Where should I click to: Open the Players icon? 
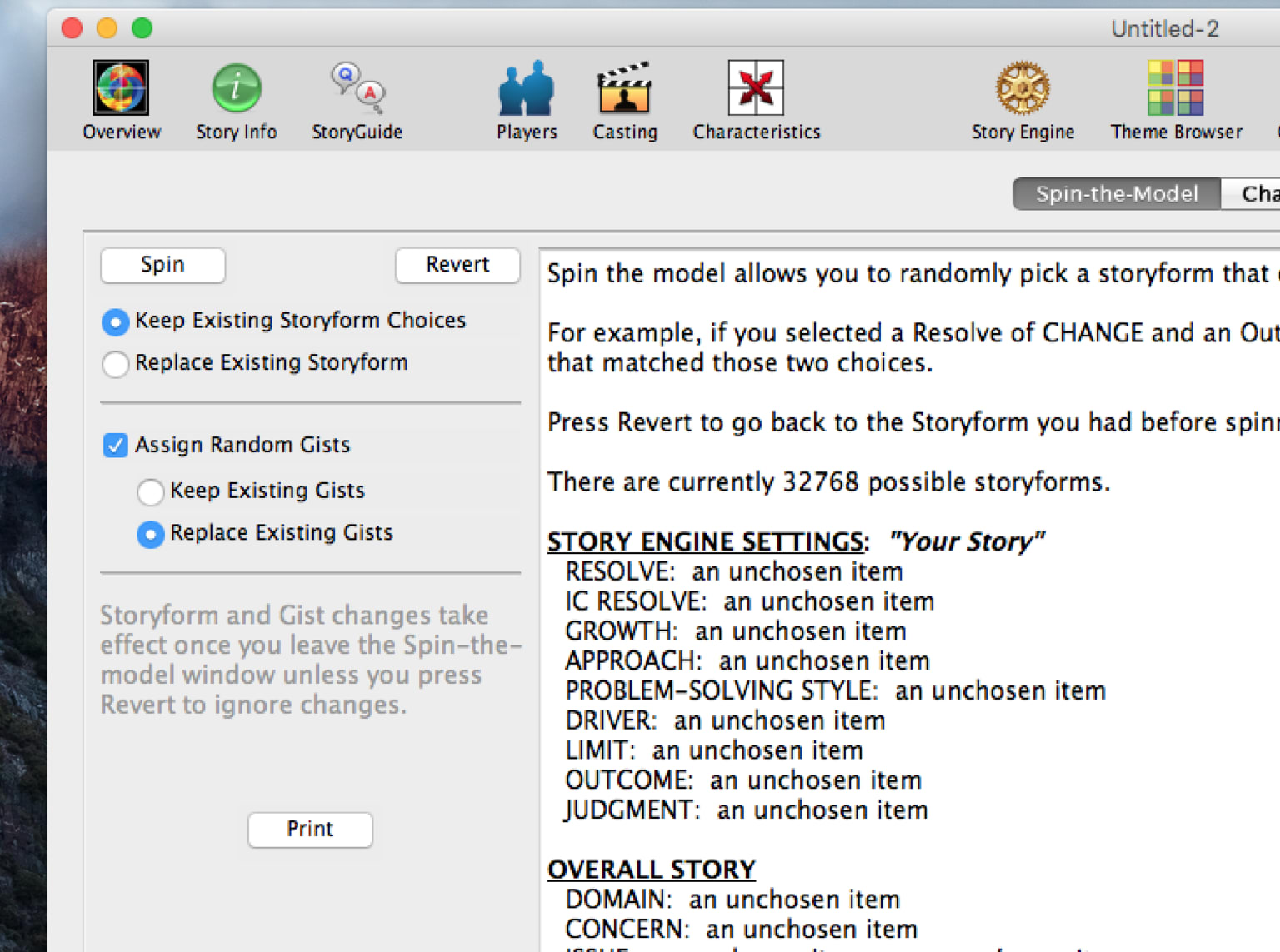pos(527,87)
